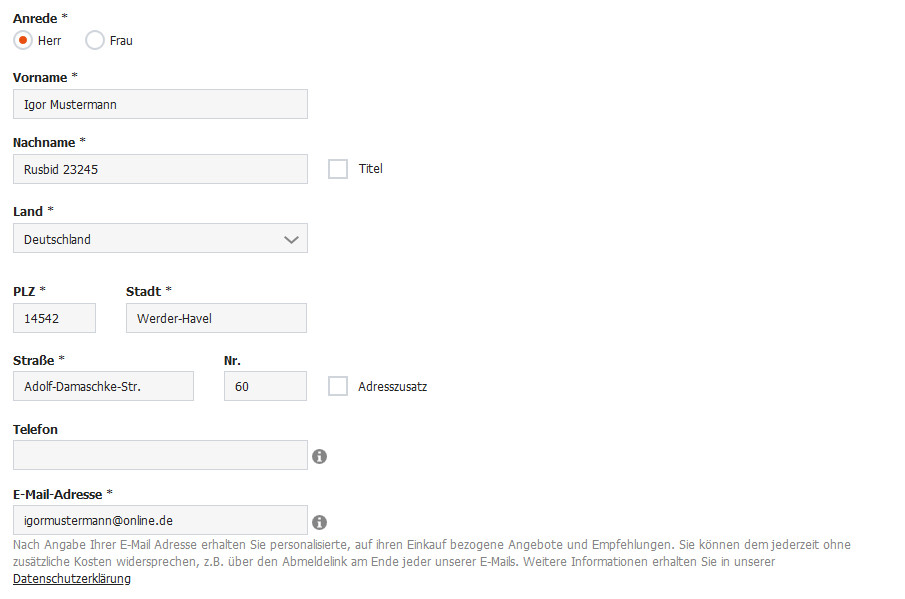Image resolution: width=905 pixels, height=599 pixels.
Task: Select the Frau radio button
Action: 95,40
